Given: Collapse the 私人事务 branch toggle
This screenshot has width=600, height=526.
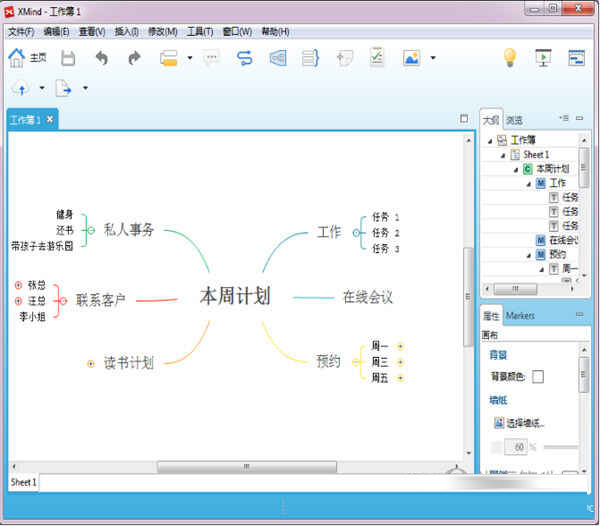Looking at the screenshot, I should (x=90, y=230).
